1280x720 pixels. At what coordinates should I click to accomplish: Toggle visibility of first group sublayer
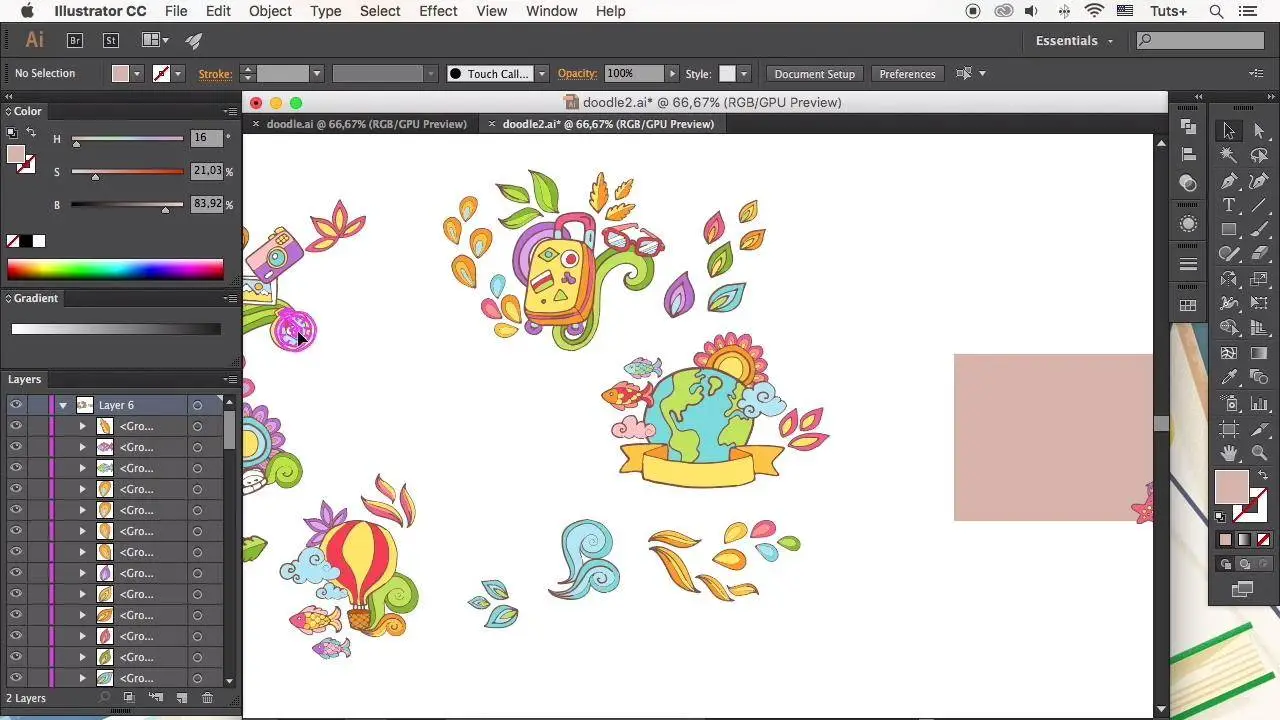click(16, 426)
